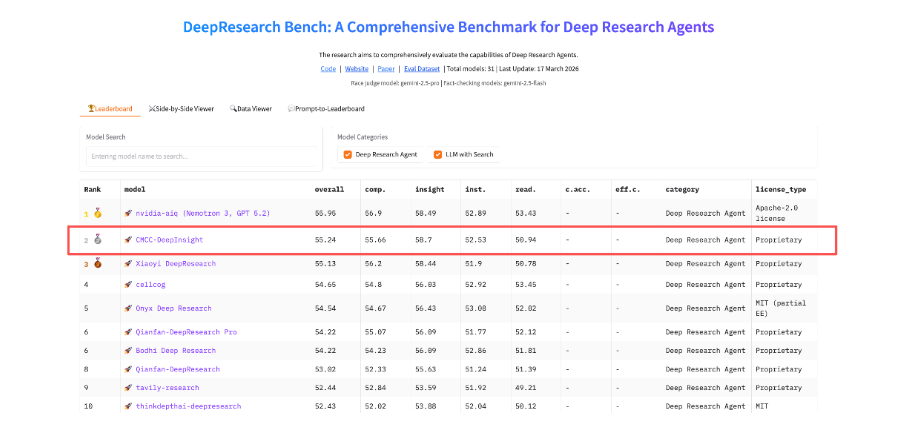Click the trophy icon on Leaderboard tab
The width and height of the screenshot is (923, 429).
[x=90, y=108]
